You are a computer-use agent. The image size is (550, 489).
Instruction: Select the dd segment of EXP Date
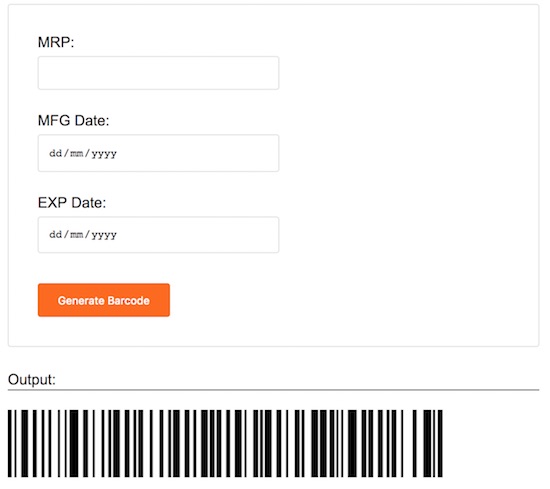(x=55, y=234)
